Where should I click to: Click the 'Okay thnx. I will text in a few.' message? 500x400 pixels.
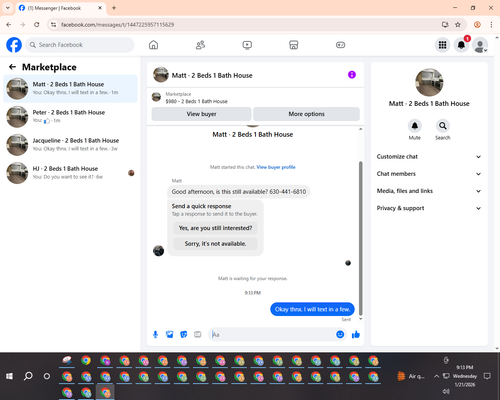pos(312,309)
